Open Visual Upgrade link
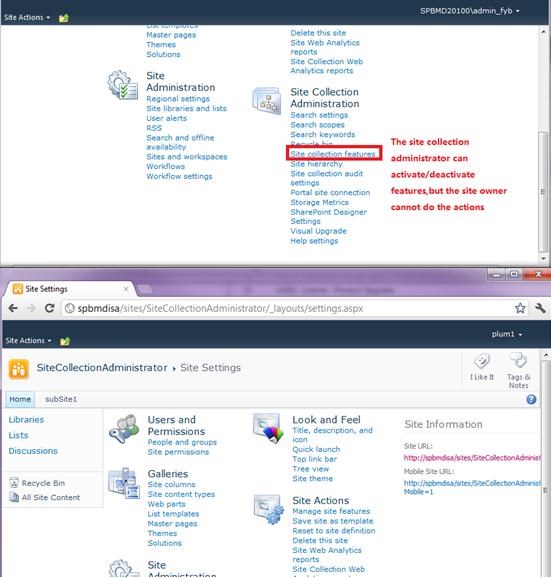 pos(318,231)
